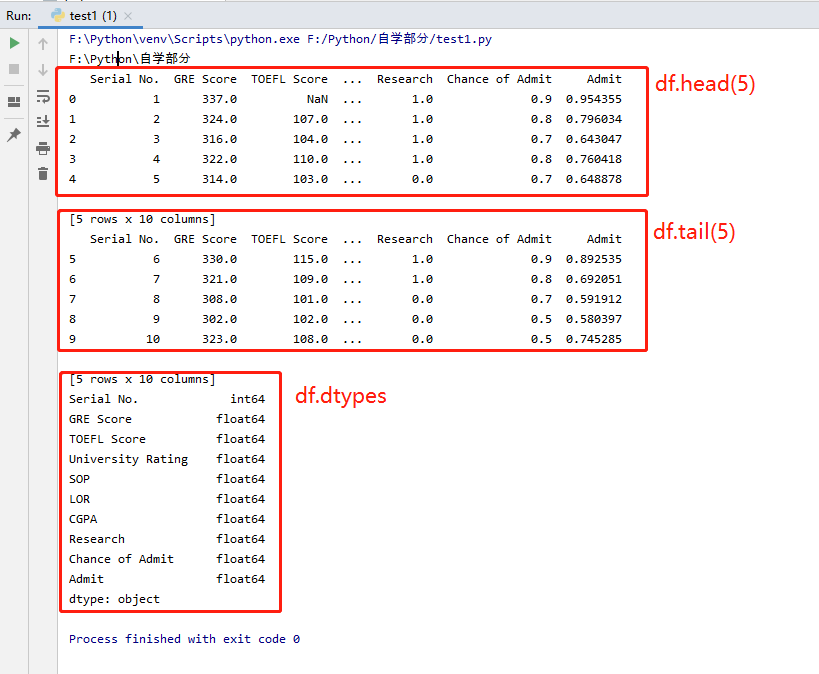The height and width of the screenshot is (674, 819).
Task: Click the Run: tool window label
Action: [x=18, y=15]
